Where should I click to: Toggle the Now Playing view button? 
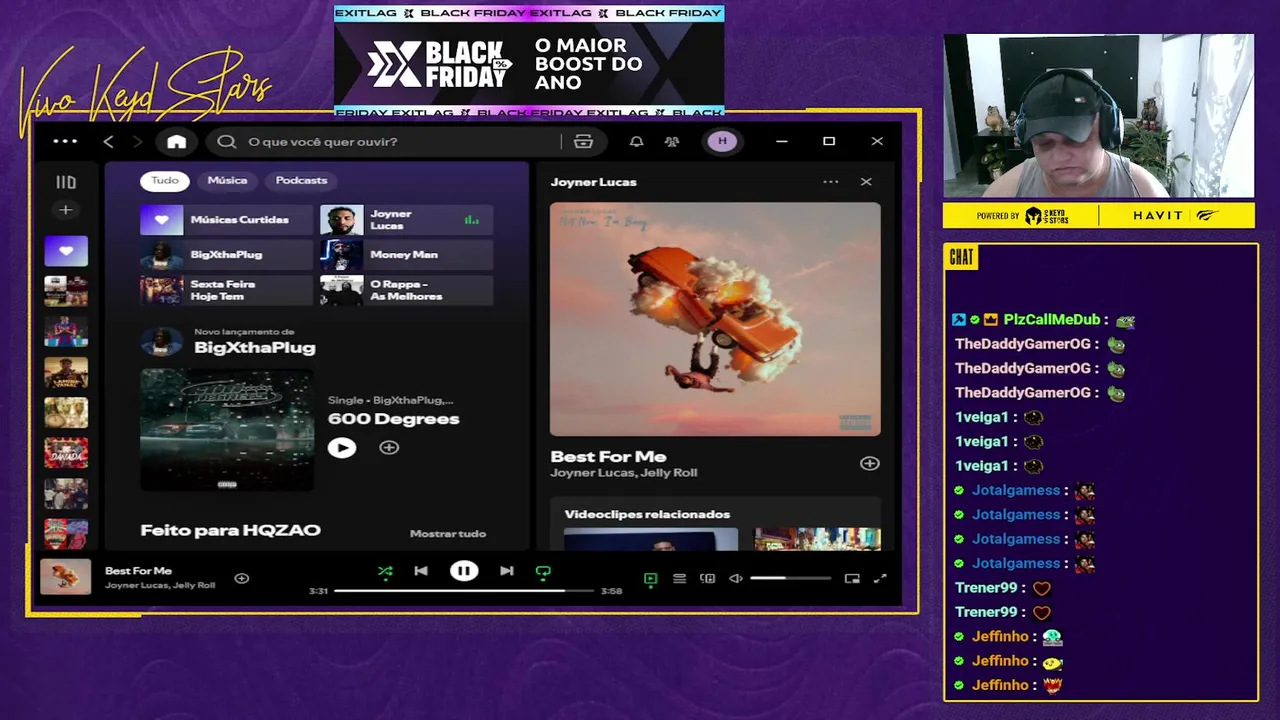coord(650,578)
